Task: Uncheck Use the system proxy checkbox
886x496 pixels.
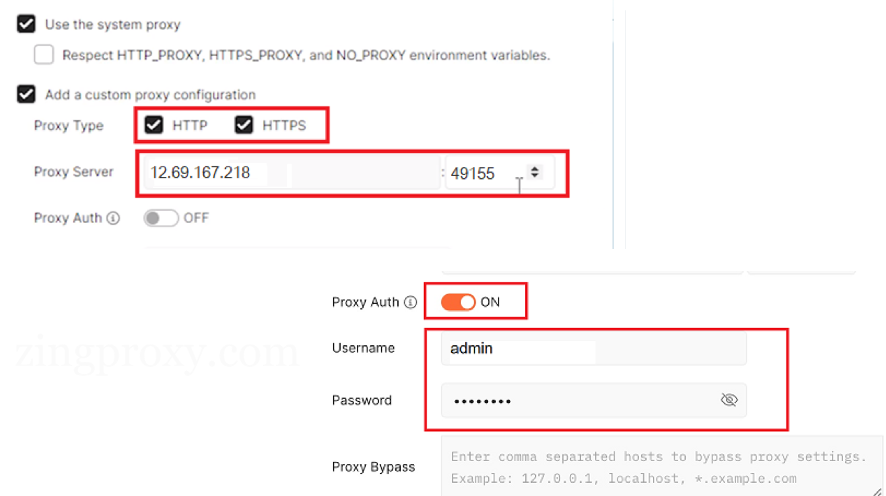Action: tap(26, 24)
